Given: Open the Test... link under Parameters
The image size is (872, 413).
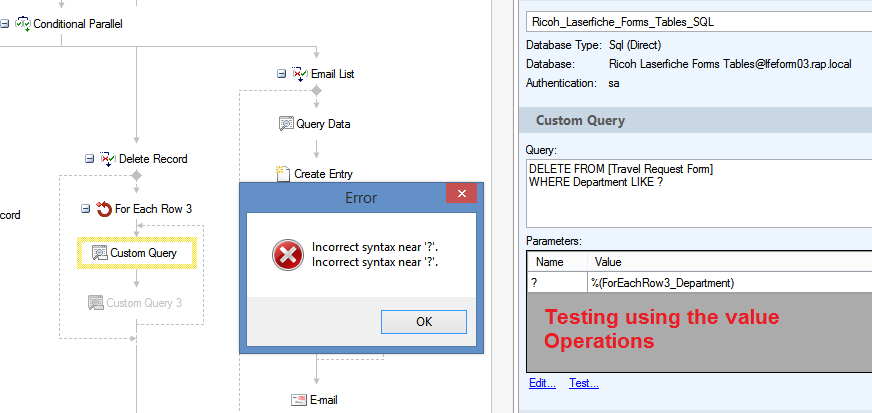Looking at the screenshot, I should (x=584, y=383).
